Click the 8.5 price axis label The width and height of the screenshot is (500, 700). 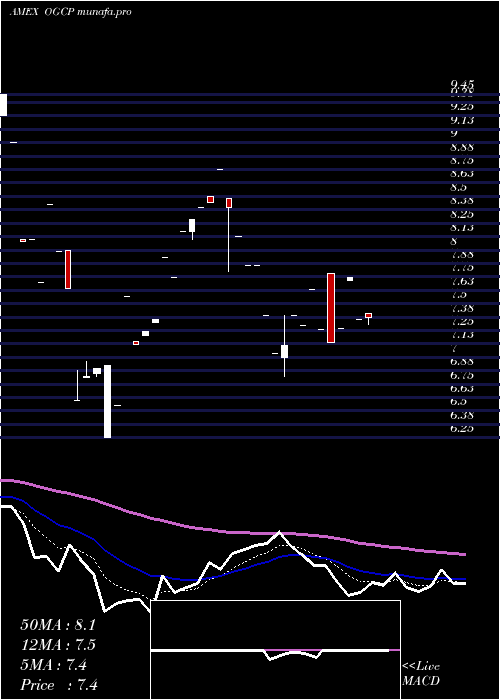(458, 187)
